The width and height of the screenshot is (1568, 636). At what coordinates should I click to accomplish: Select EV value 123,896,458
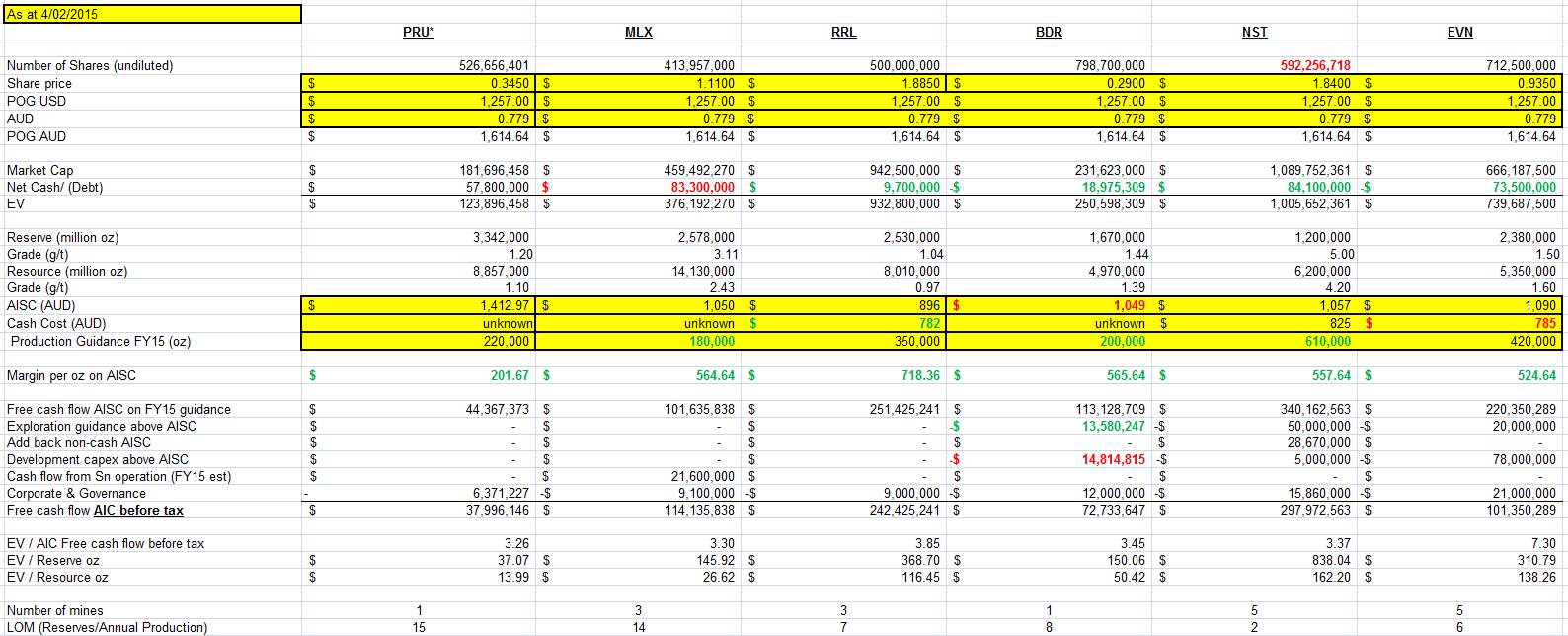[x=495, y=204]
